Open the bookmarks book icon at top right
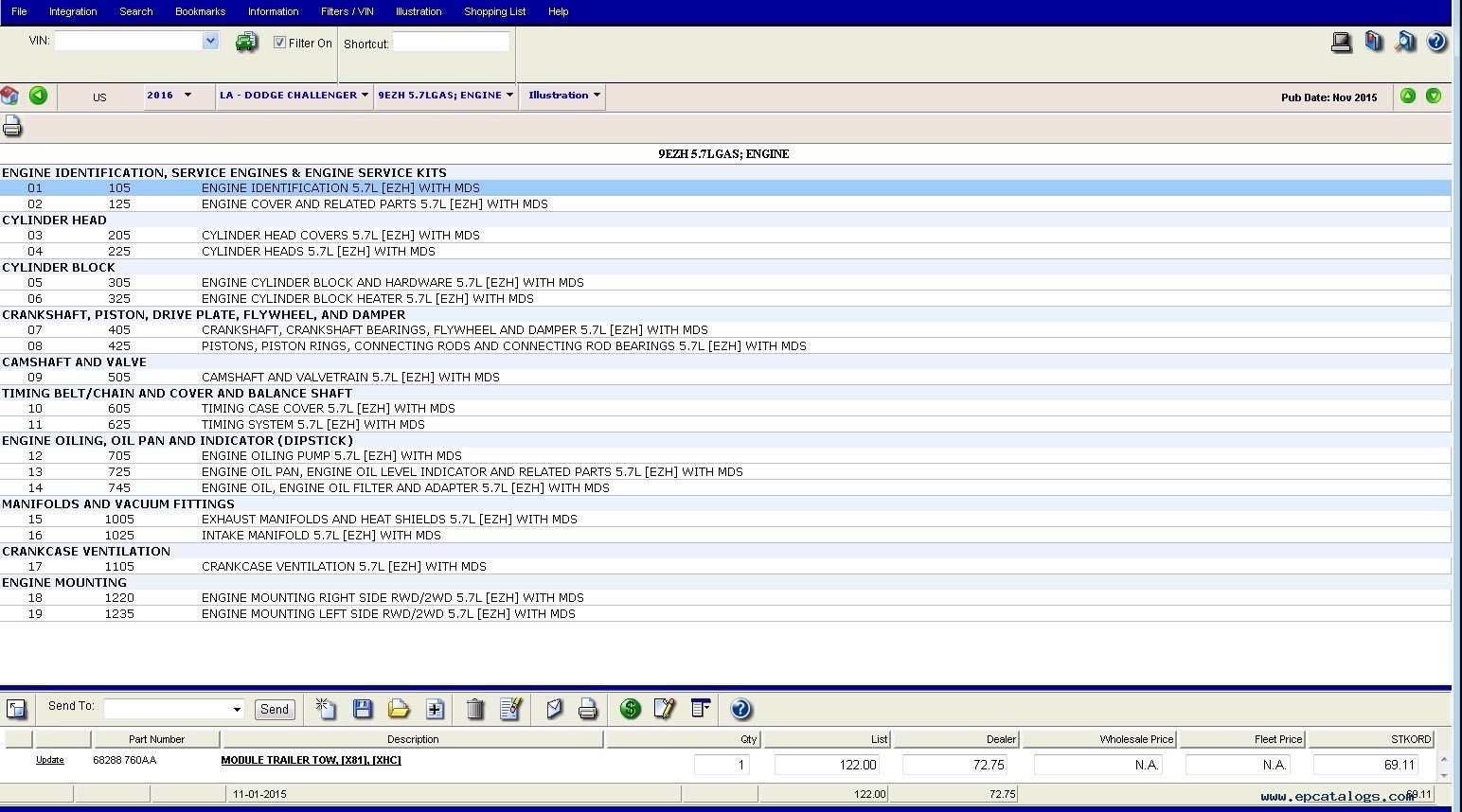Screen dimensions: 1462x812 point(1373,42)
